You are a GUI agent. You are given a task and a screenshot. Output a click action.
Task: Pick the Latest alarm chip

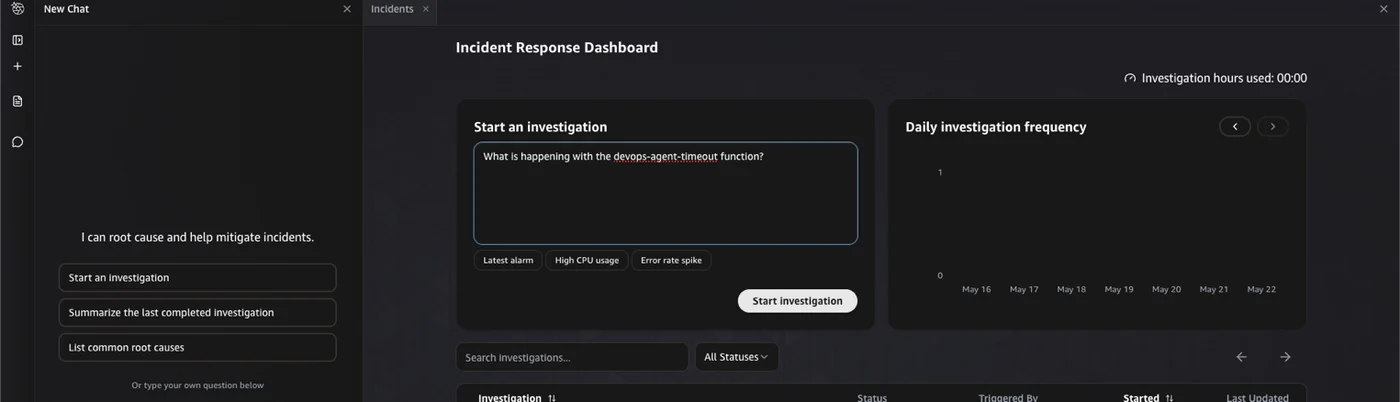(508, 260)
